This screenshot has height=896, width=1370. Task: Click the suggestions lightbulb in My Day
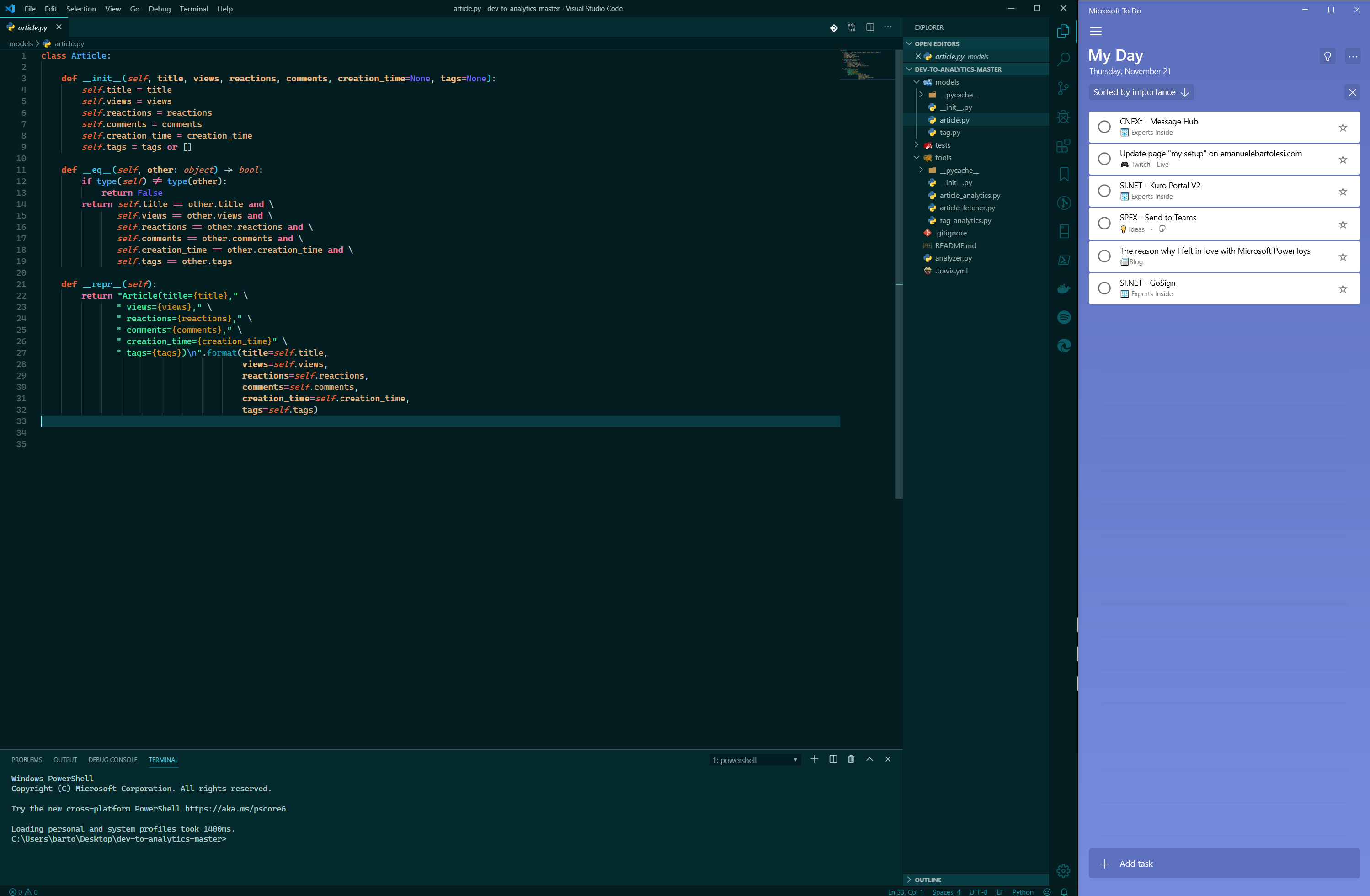1327,56
